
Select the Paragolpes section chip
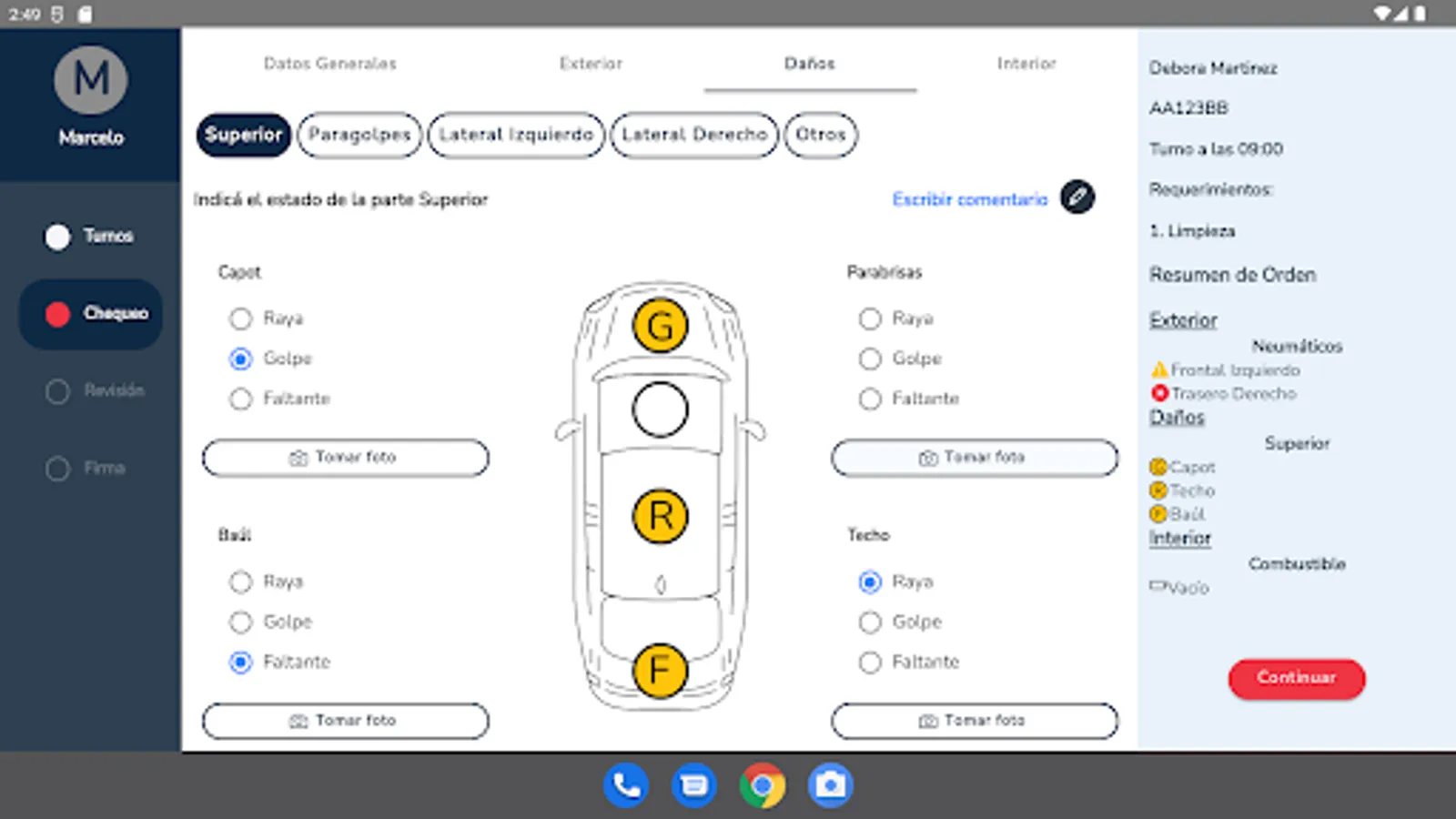click(359, 135)
